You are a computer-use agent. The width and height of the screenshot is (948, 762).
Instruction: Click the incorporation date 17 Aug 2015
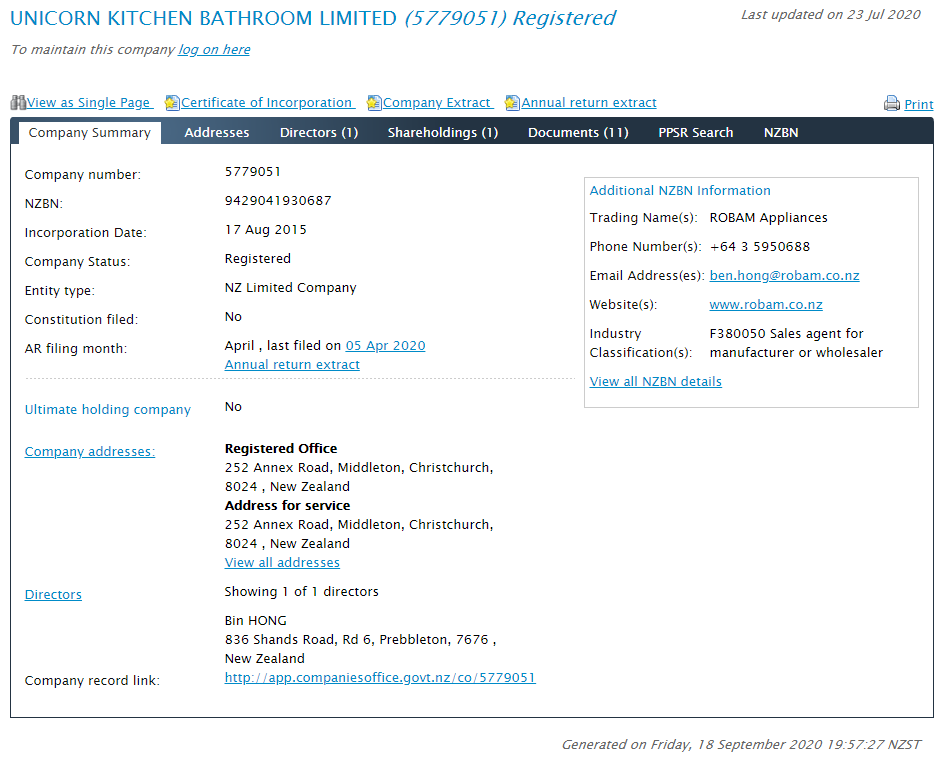coord(265,230)
